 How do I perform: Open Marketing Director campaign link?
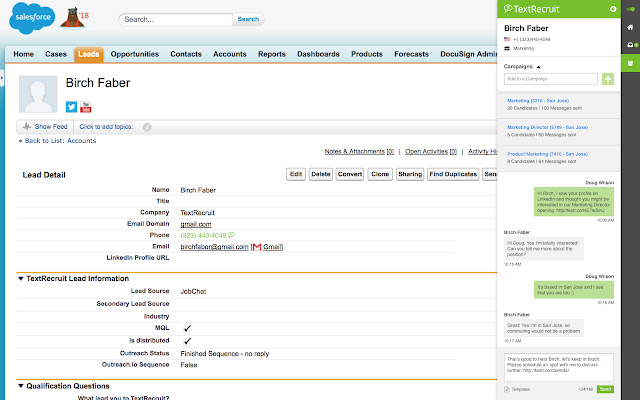click(x=547, y=127)
